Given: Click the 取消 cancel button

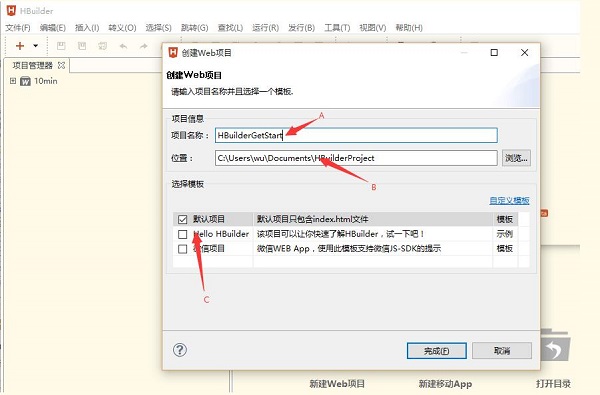Looking at the screenshot, I should 502,351.
